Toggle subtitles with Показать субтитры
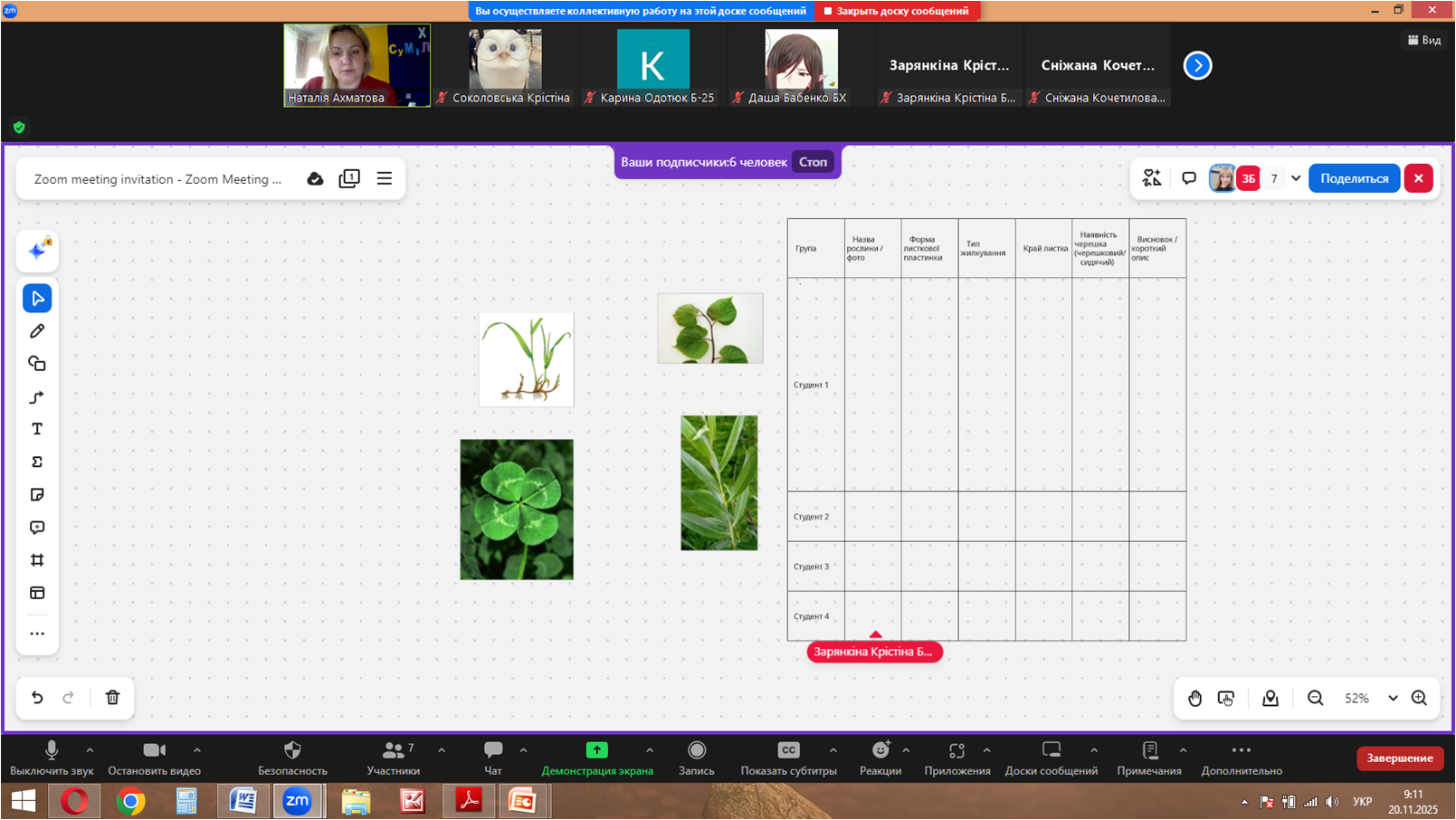This screenshot has height=820, width=1456. coord(788,758)
